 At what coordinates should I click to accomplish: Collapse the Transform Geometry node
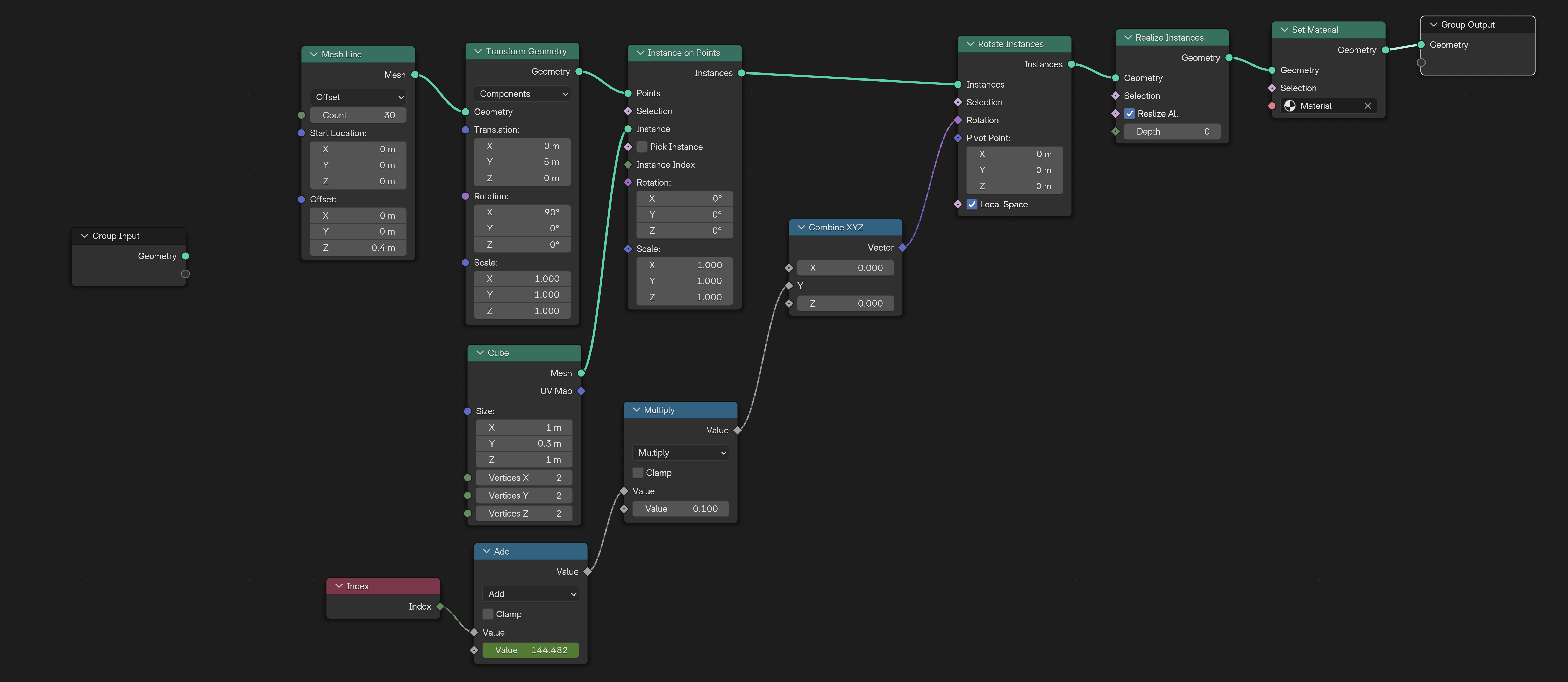[x=478, y=52]
